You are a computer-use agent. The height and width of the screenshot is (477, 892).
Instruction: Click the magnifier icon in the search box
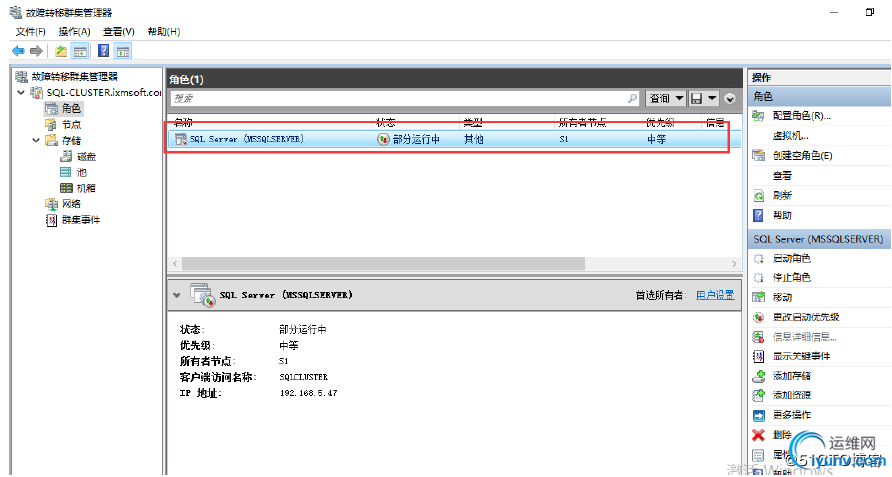(x=632, y=98)
